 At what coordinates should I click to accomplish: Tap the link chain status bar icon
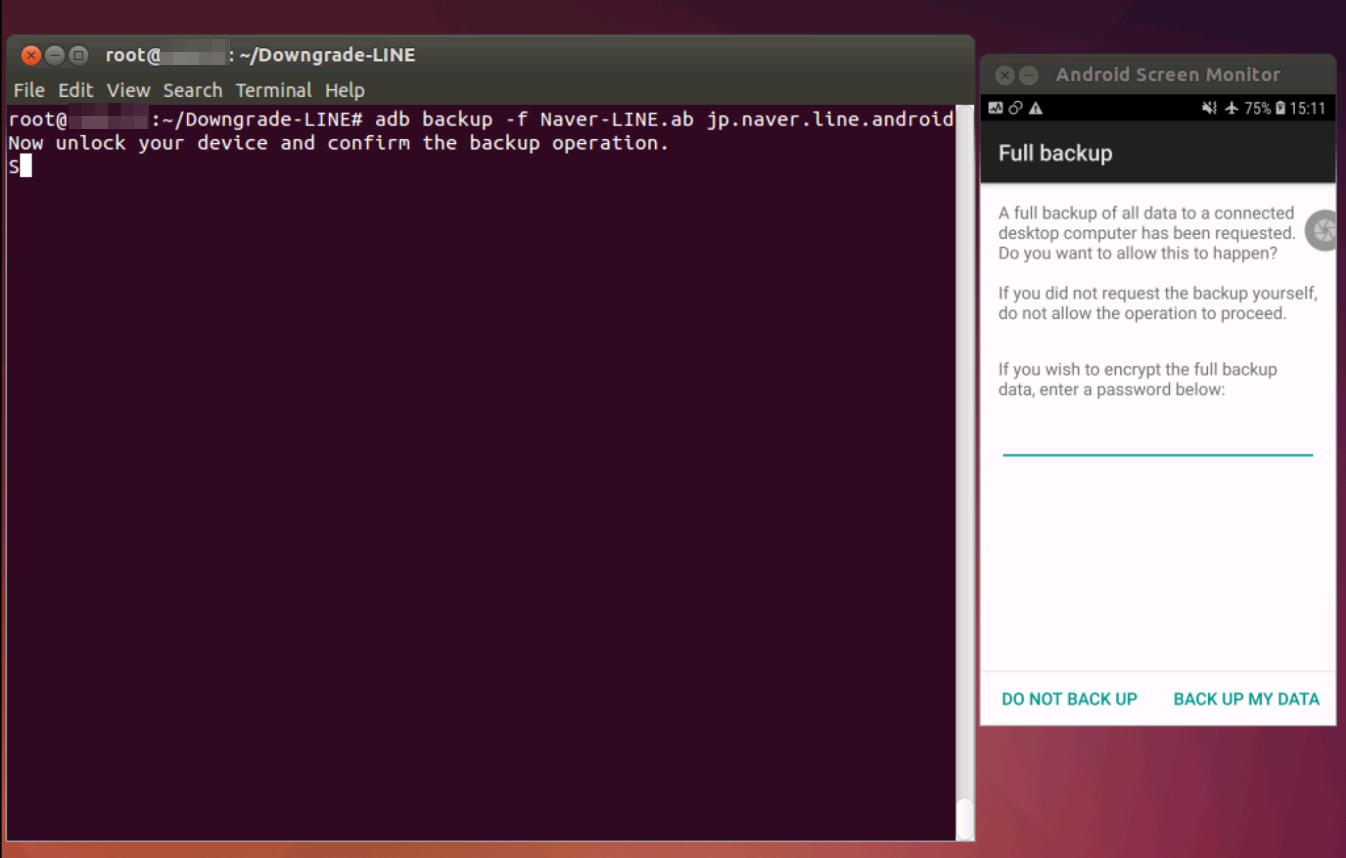(x=1015, y=108)
